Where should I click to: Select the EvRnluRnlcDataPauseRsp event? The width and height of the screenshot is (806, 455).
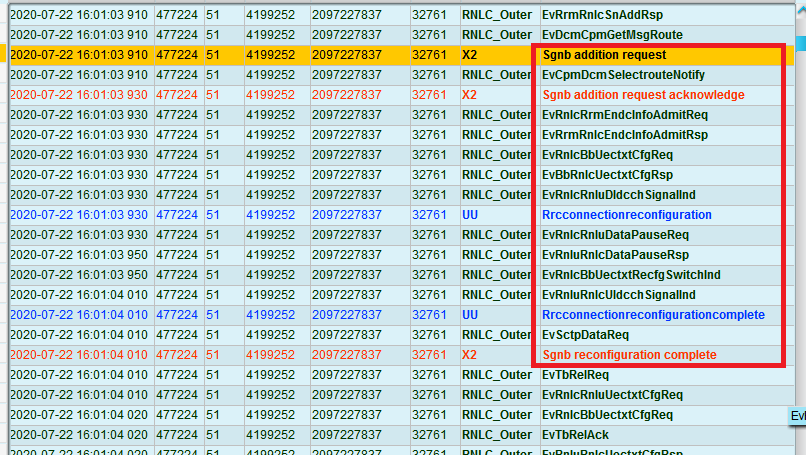(615, 255)
